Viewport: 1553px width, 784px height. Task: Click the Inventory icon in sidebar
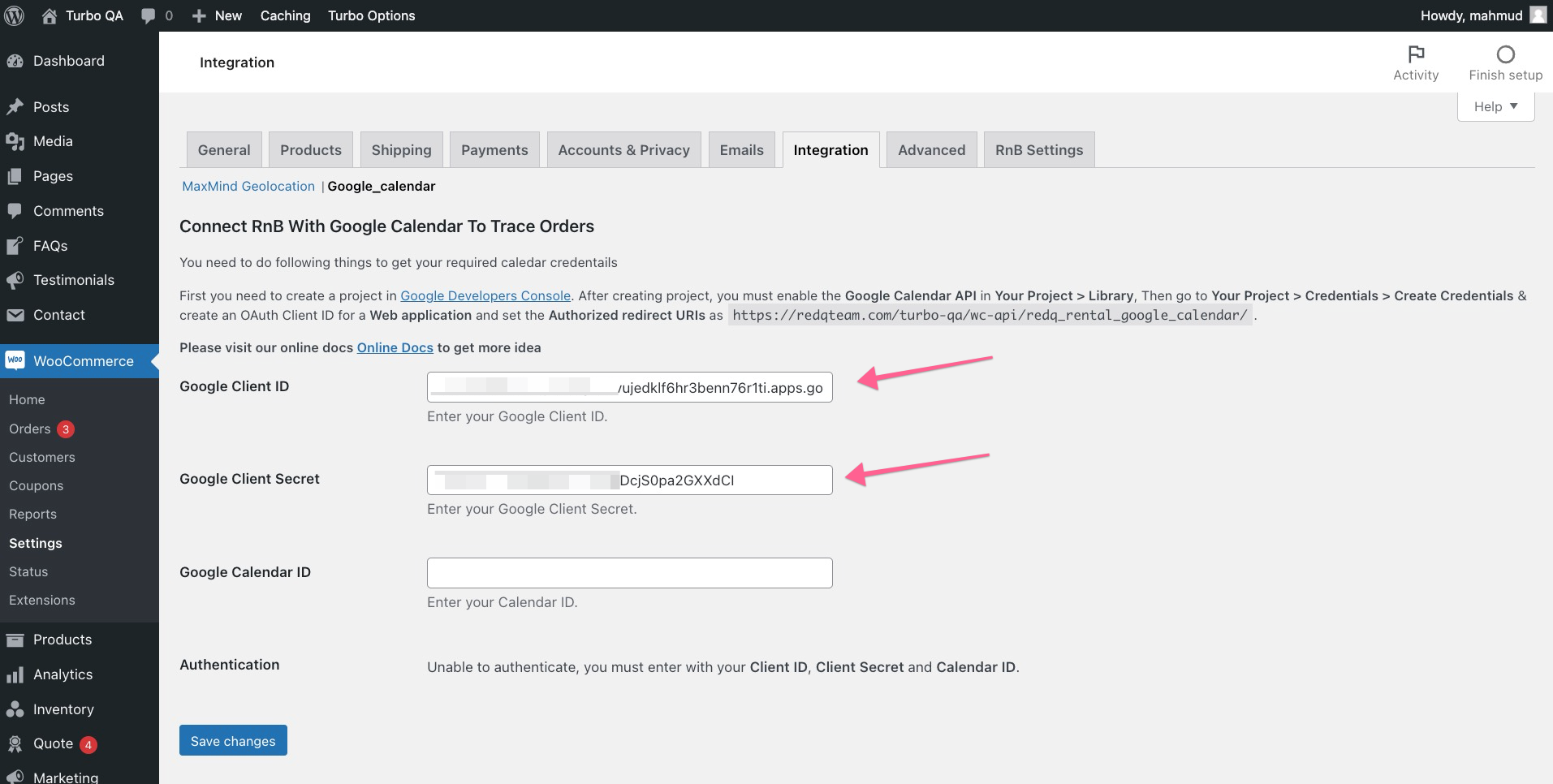[15, 709]
